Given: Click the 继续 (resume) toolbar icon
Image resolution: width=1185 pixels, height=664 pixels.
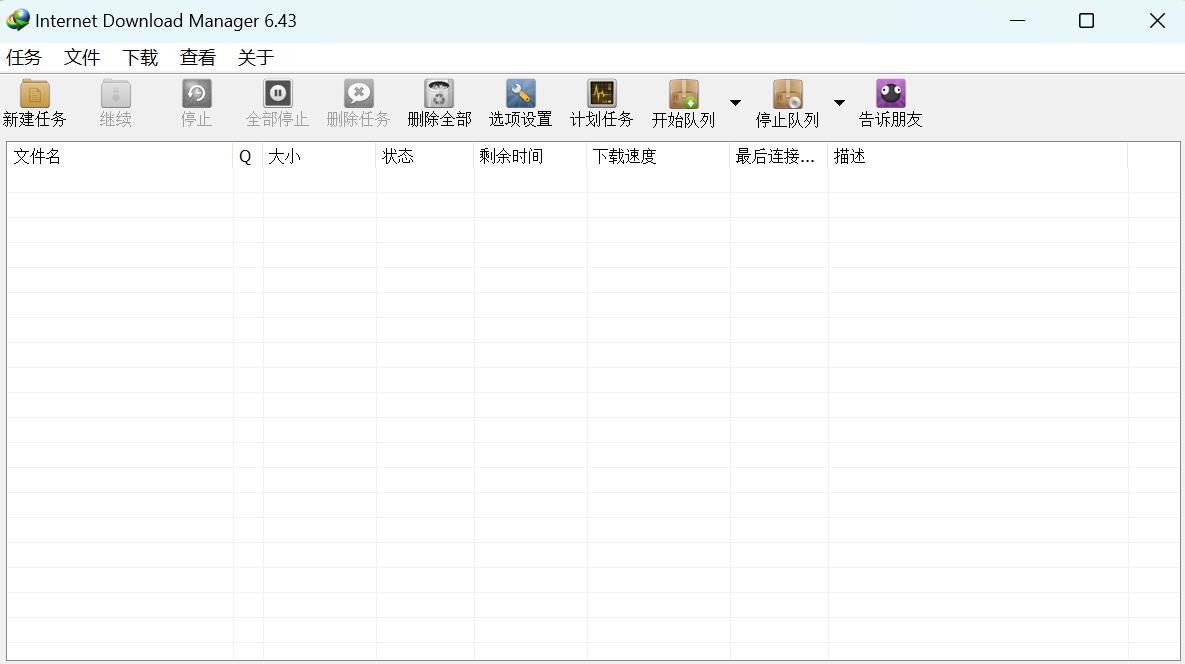Looking at the screenshot, I should click(116, 94).
